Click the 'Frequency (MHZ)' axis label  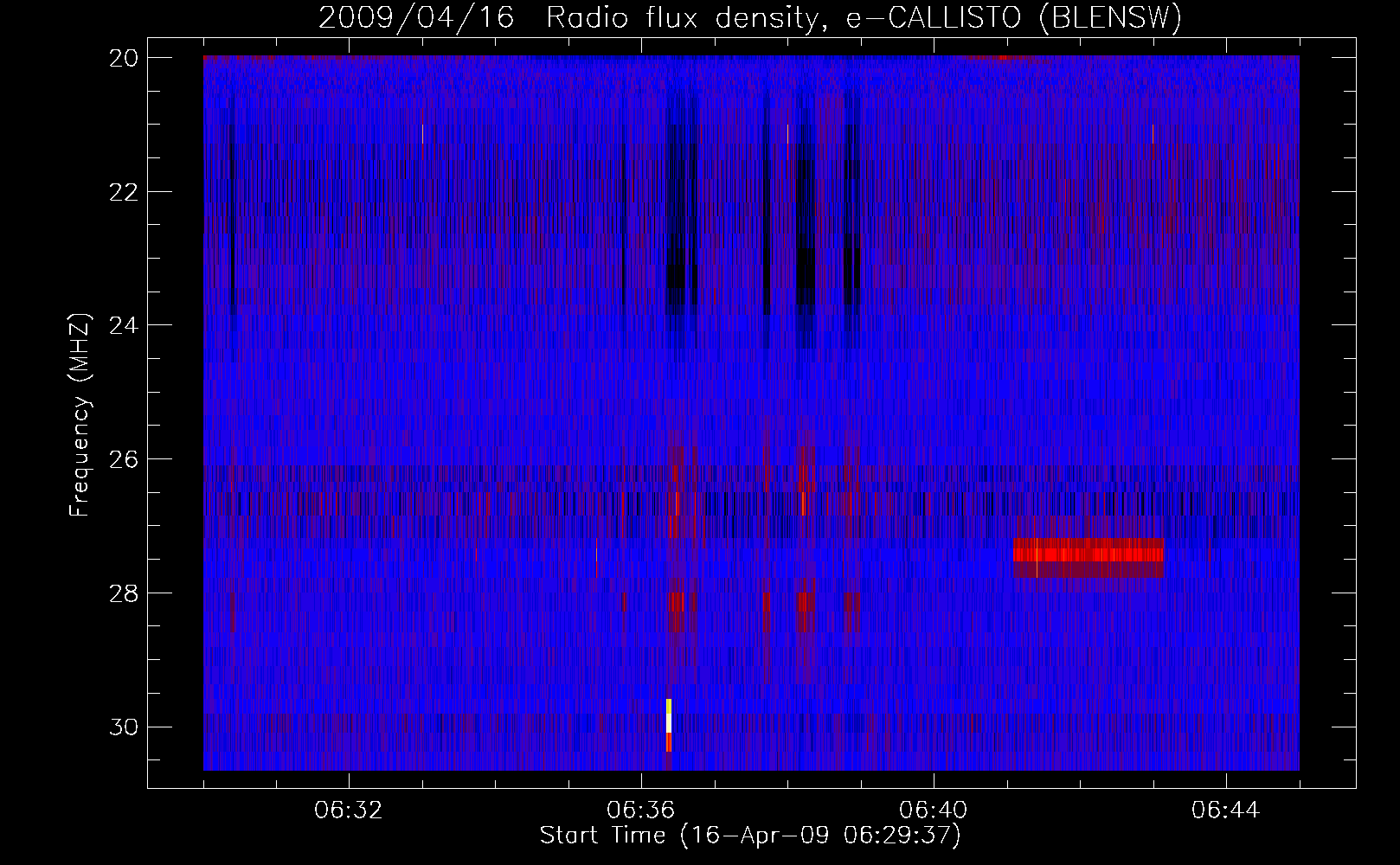[x=80, y=415]
